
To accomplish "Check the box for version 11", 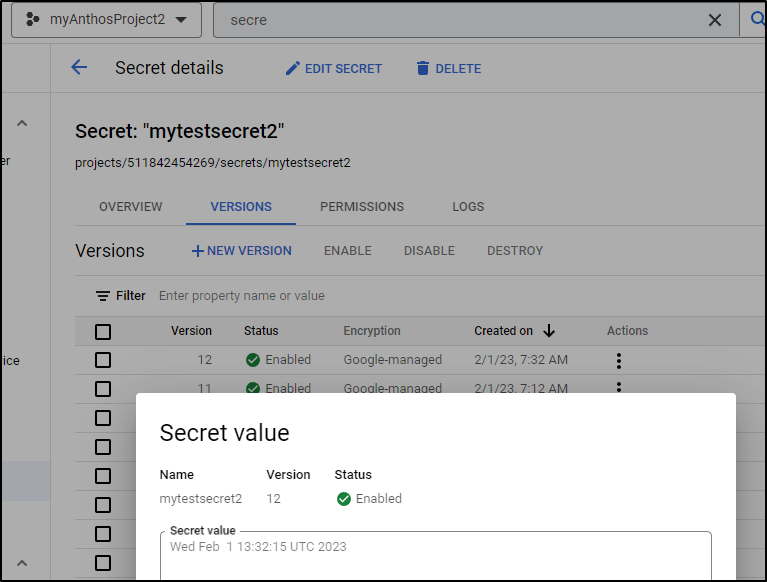I will pos(103,389).
